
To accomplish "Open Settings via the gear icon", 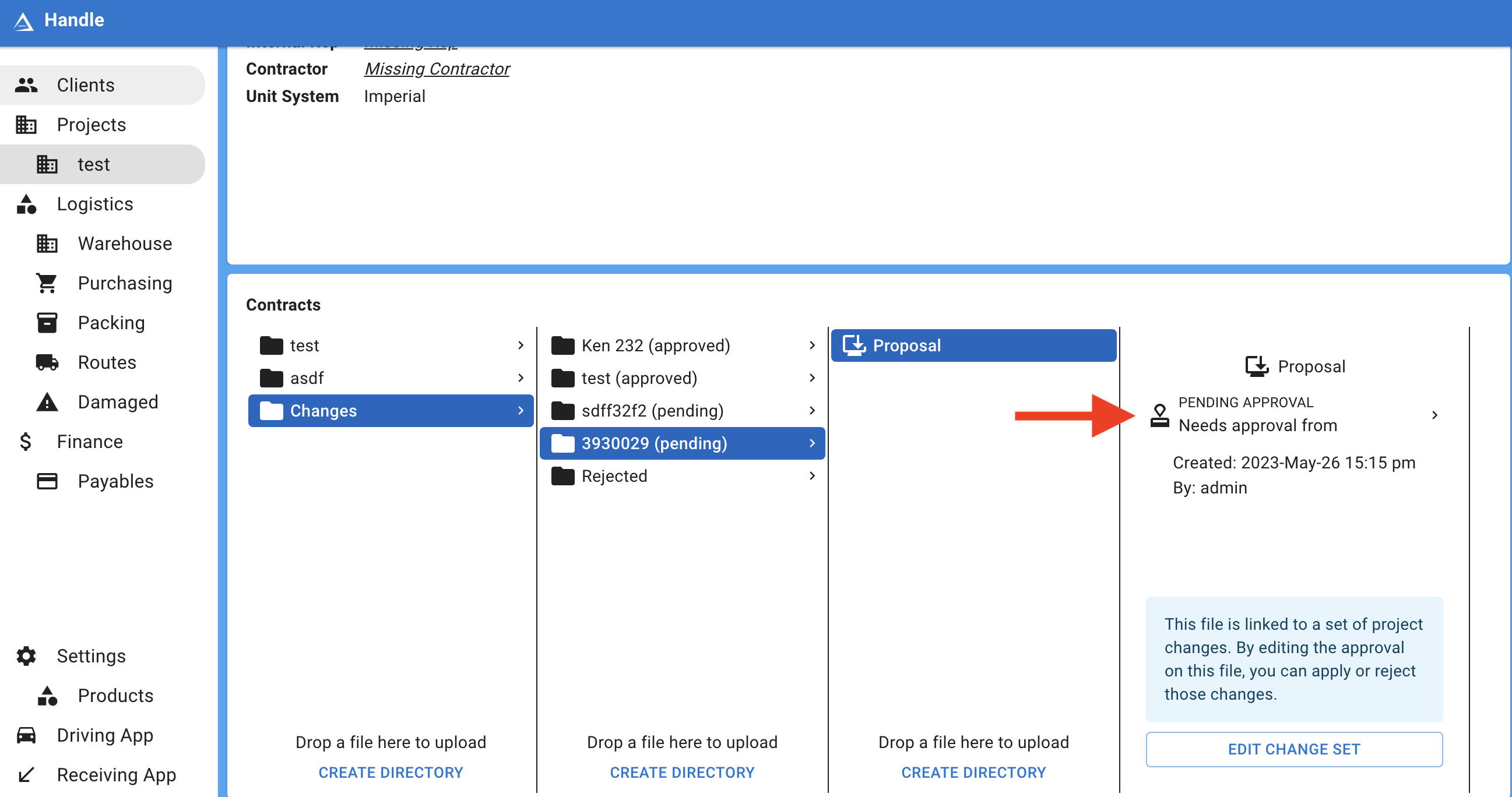I will [26, 655].
